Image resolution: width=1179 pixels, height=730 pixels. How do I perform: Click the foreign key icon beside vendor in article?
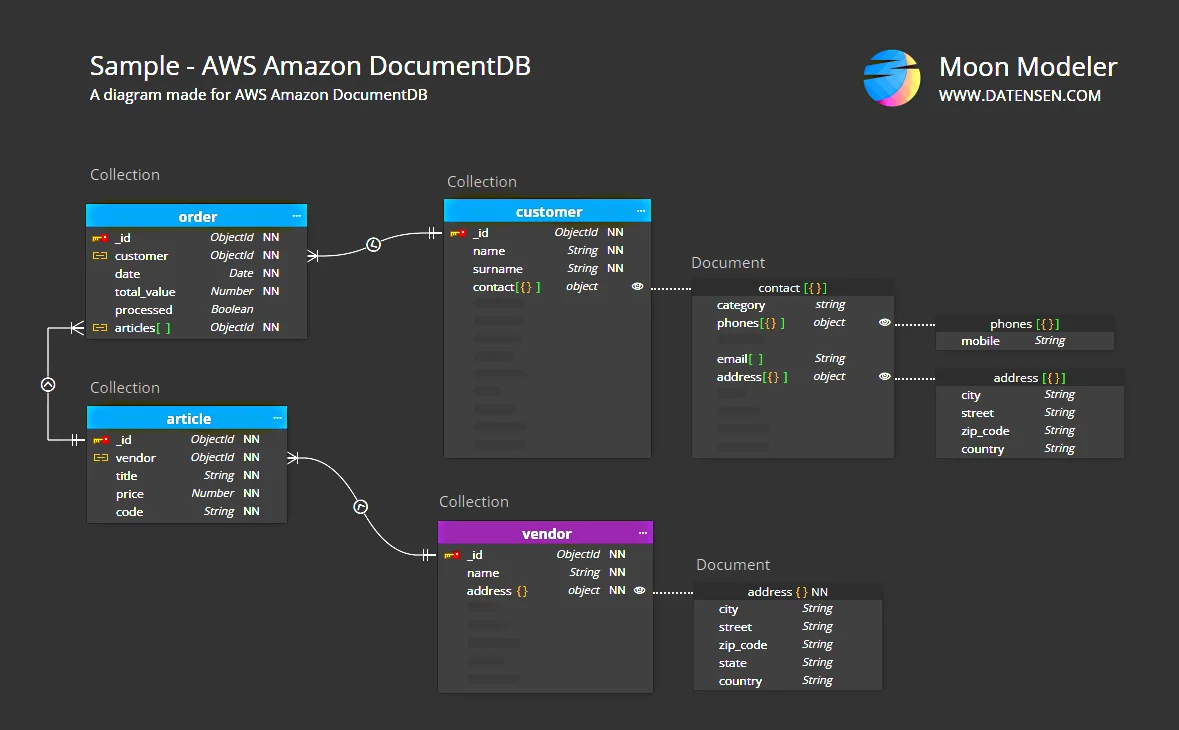click(x=101, y=458)
